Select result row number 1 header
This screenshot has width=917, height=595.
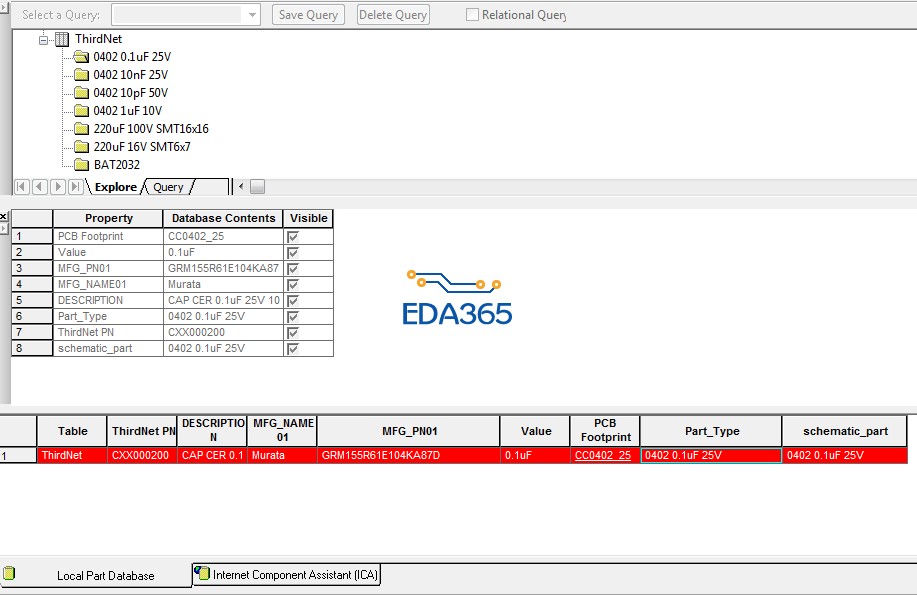click(18, 455)
